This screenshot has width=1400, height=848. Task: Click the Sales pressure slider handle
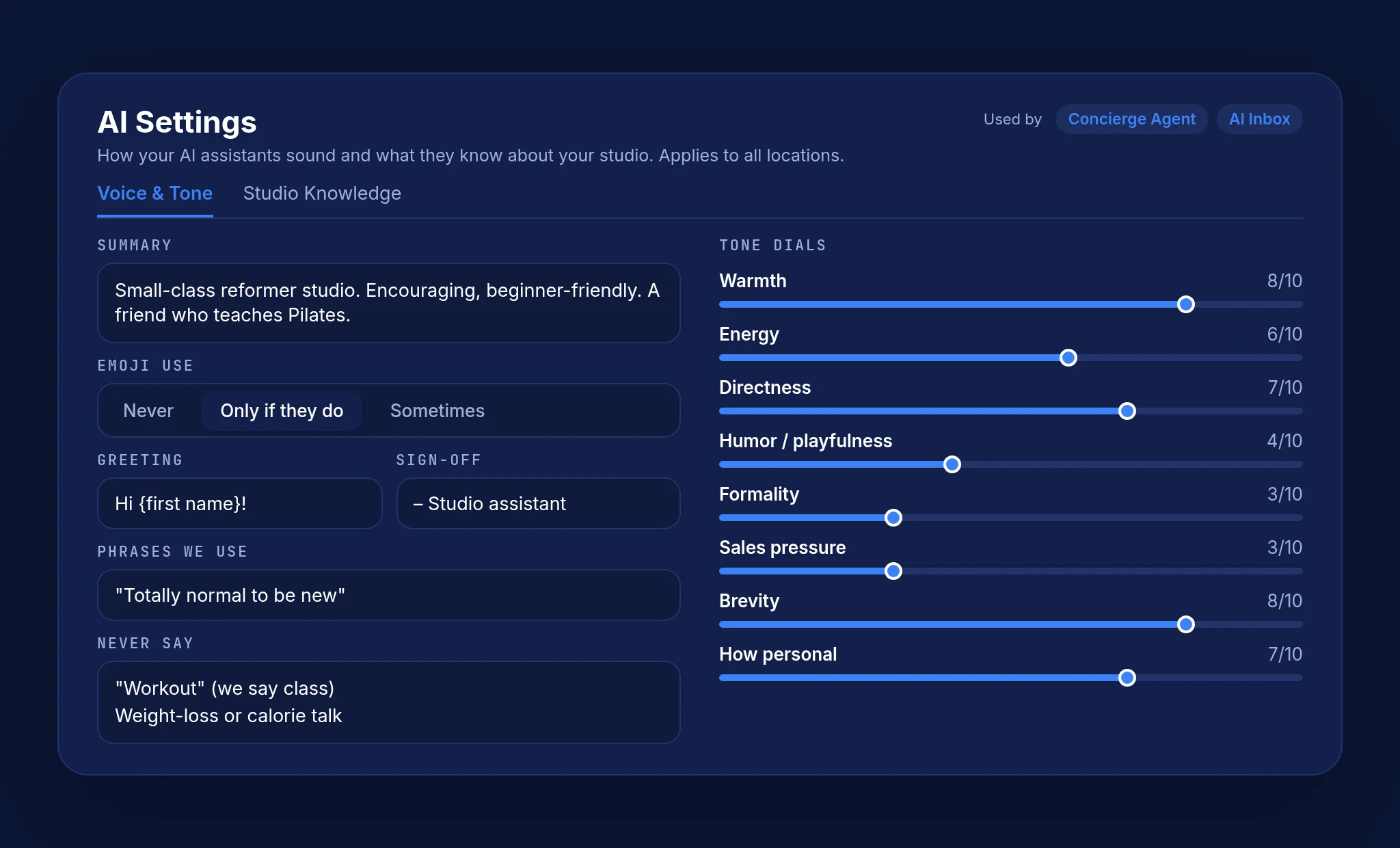click(893, 571)
